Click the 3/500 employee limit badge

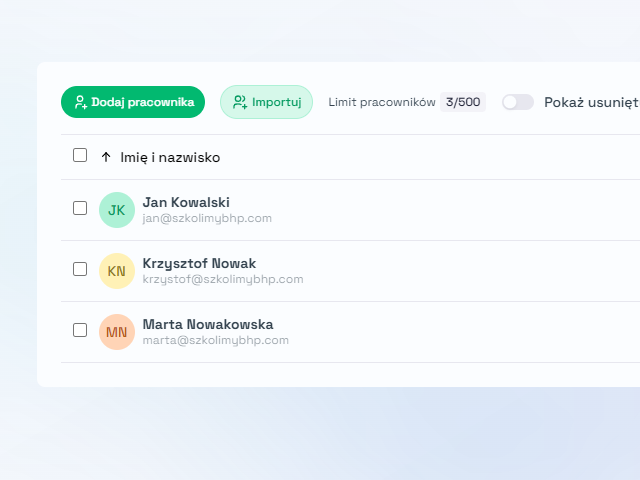[x=463, y=102]
